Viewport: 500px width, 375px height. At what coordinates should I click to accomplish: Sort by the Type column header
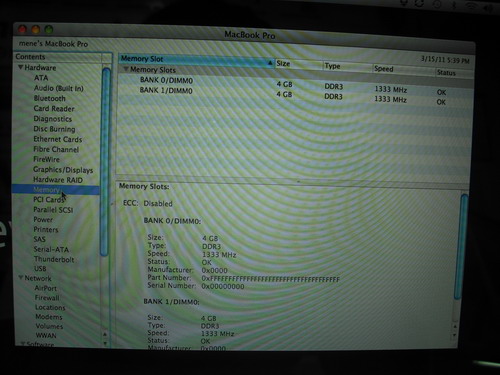347,66
